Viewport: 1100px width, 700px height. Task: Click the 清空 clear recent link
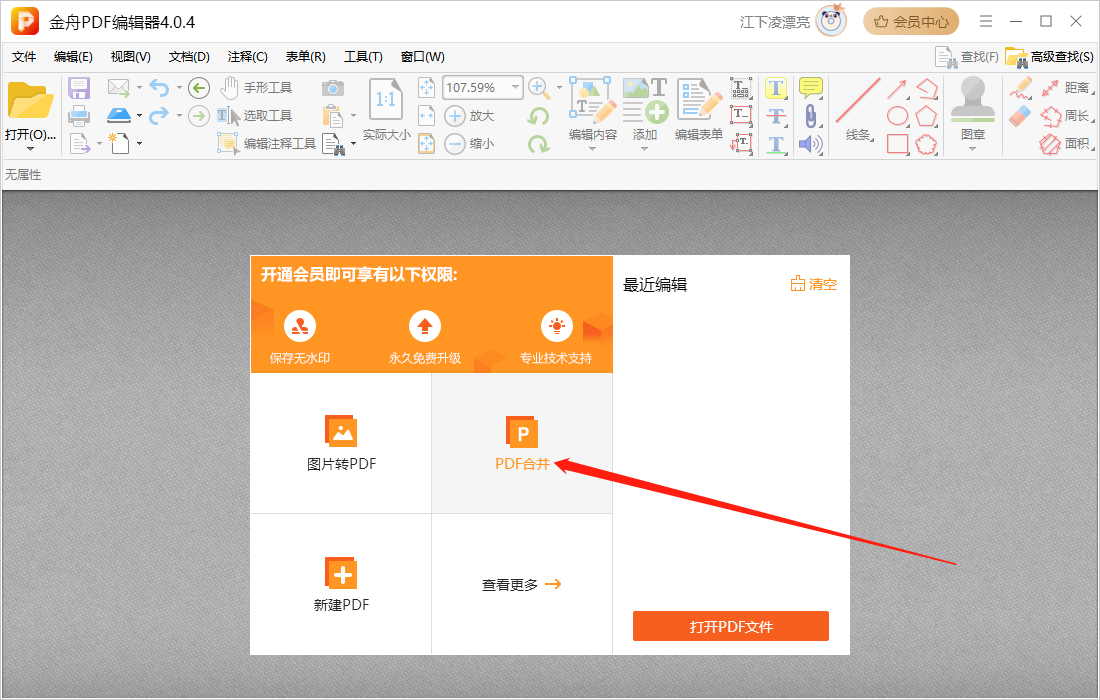pos(814,284)
